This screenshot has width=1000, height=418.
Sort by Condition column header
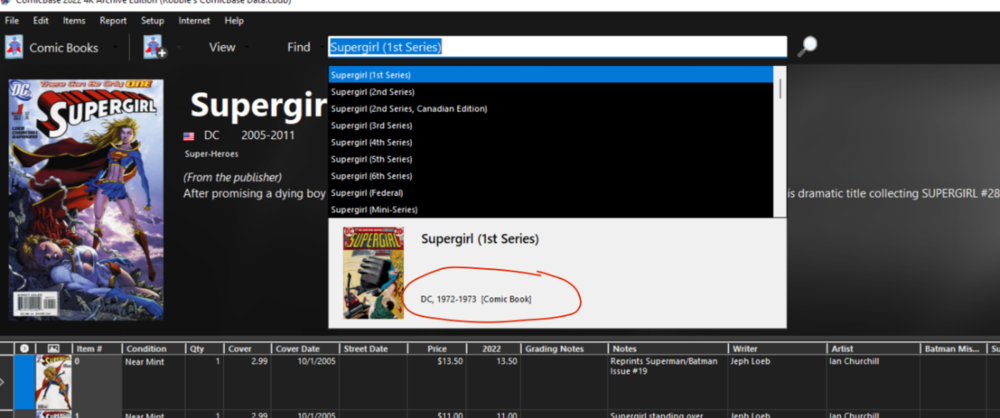click(x=153, y=349)
